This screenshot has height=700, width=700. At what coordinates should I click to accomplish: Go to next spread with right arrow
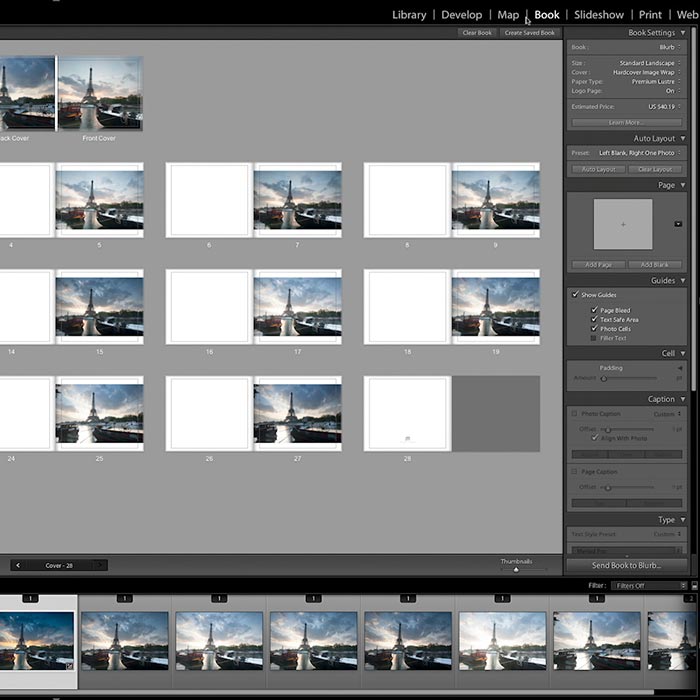[x=100, y=565]
